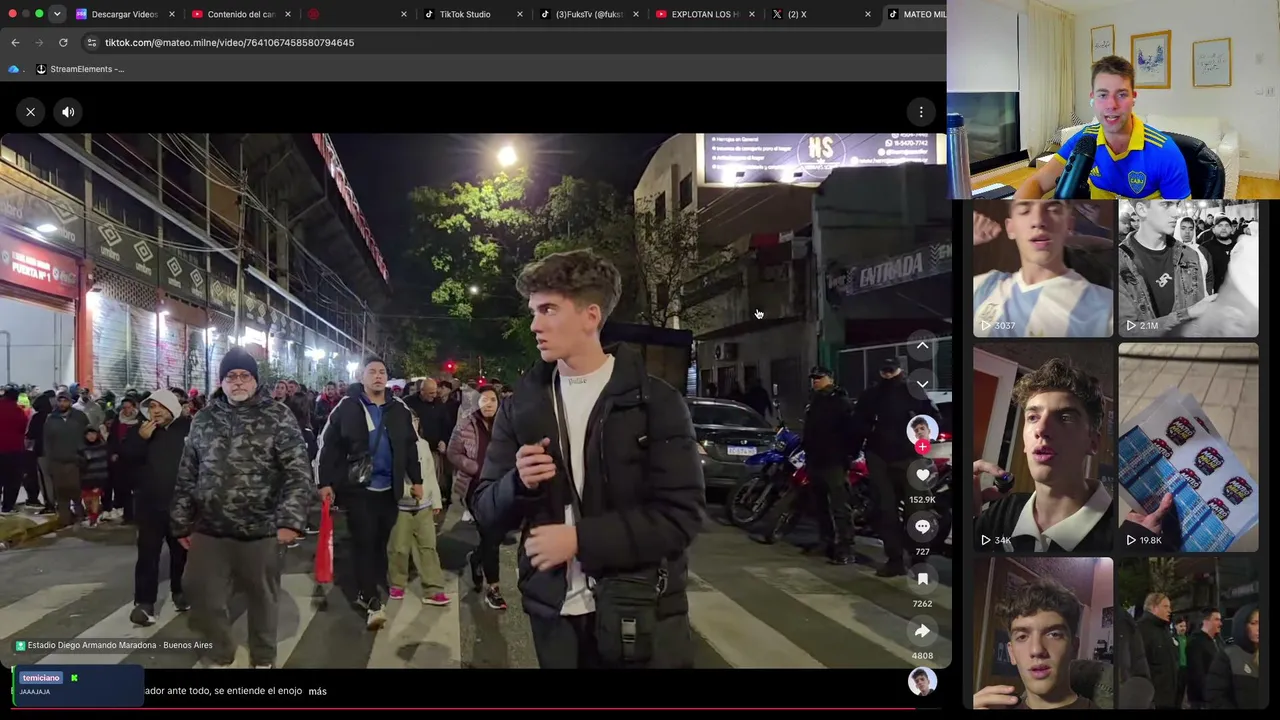This screenshot has width=1280, height=720.
Task: Open the three-dot video options menu
Action: click(x=921, y=112)
